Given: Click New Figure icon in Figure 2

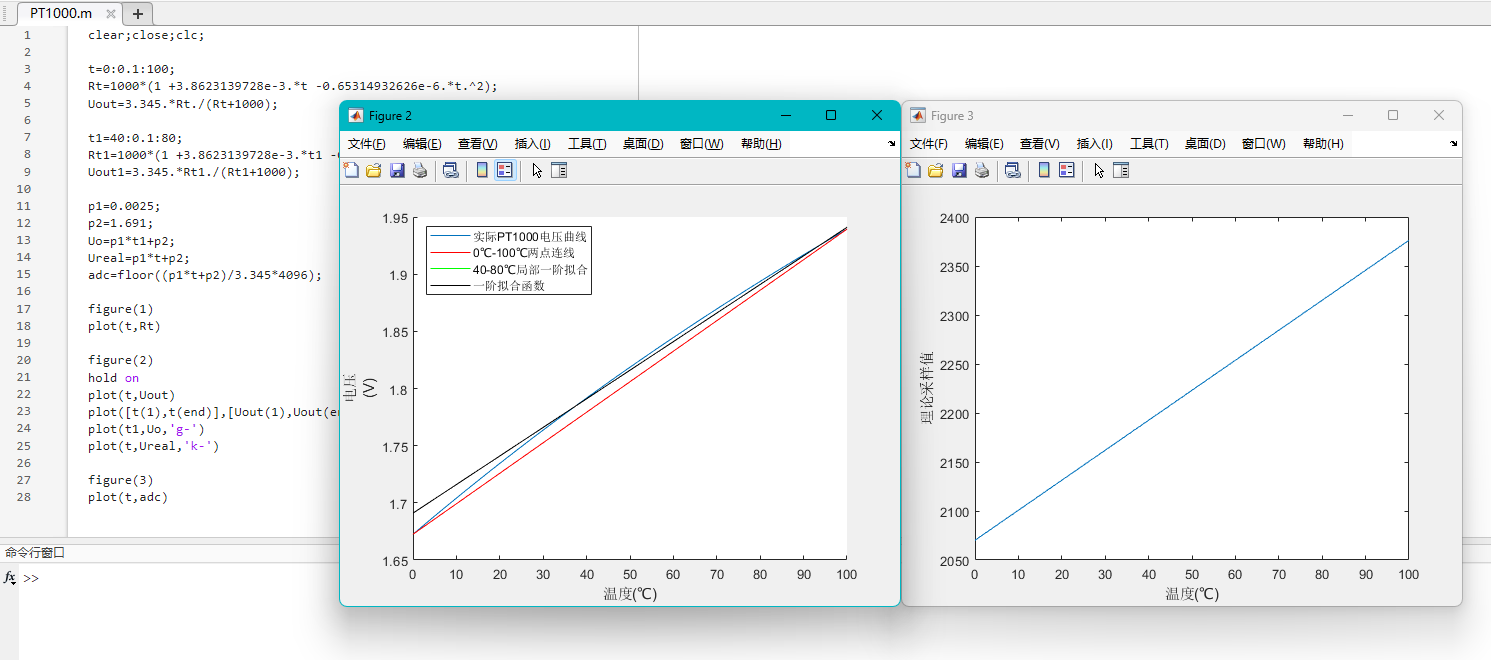Looking at the screenshot, I should (x=351, y=170).
